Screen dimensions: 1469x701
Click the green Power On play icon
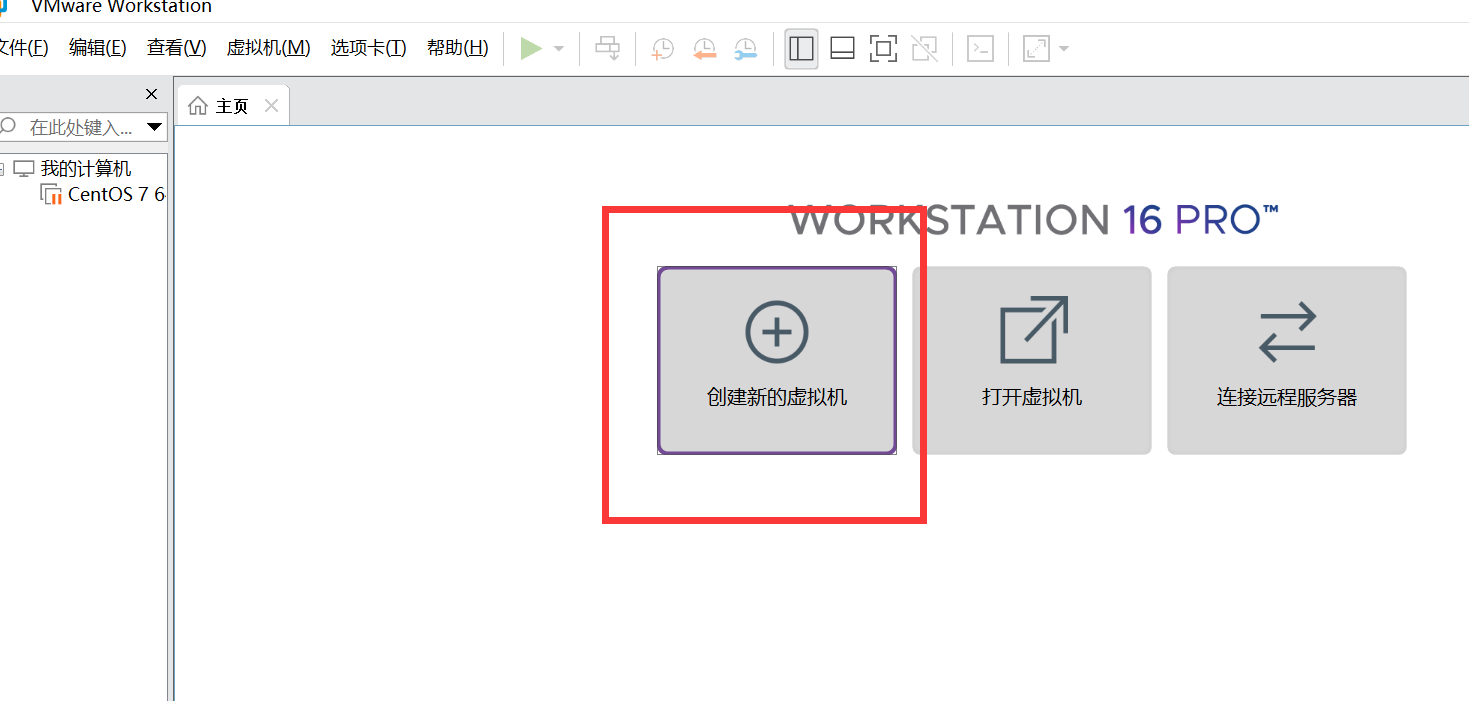[x=531, y=48]
